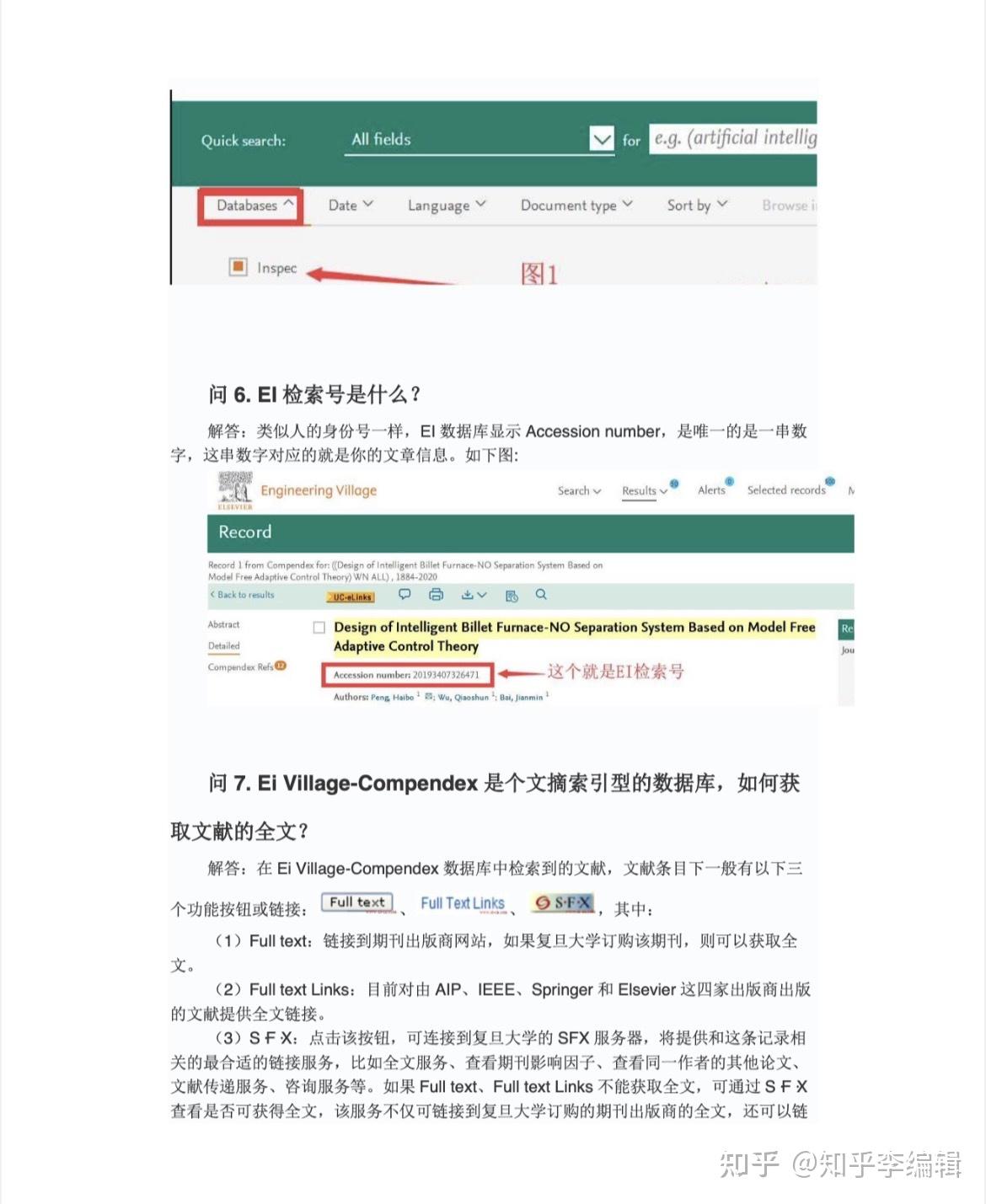
Task: Click the UC-eLinks button
Action: (351, 597)
